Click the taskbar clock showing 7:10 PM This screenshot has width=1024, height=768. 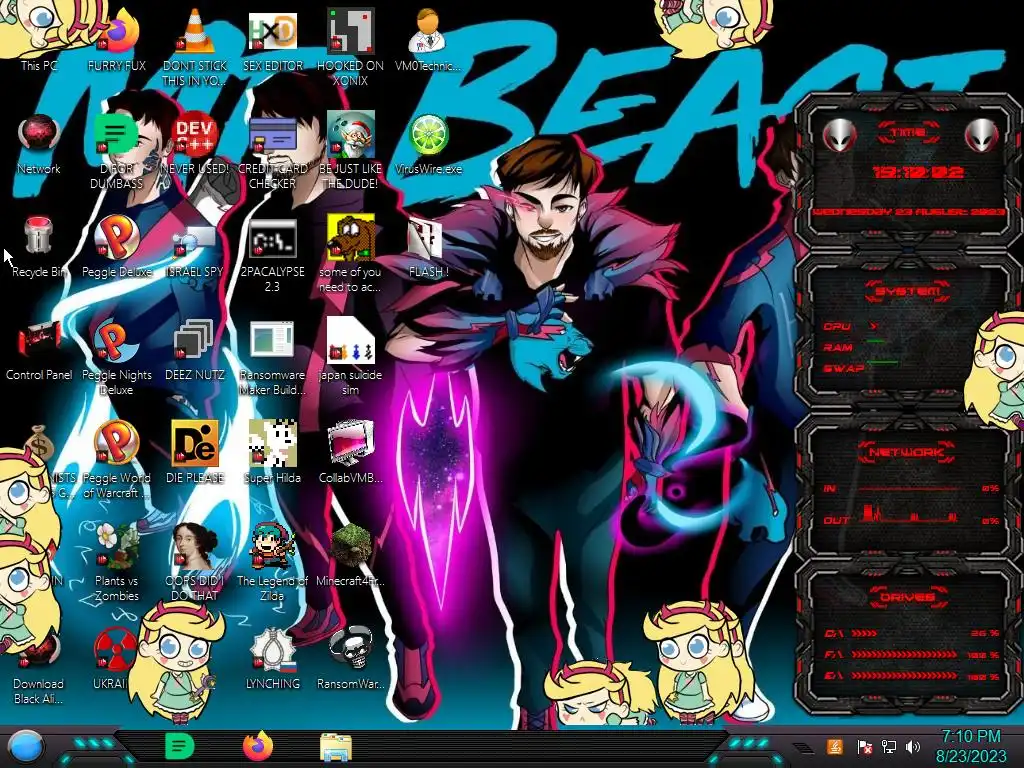pyautogui.click(x=971, y=746)
